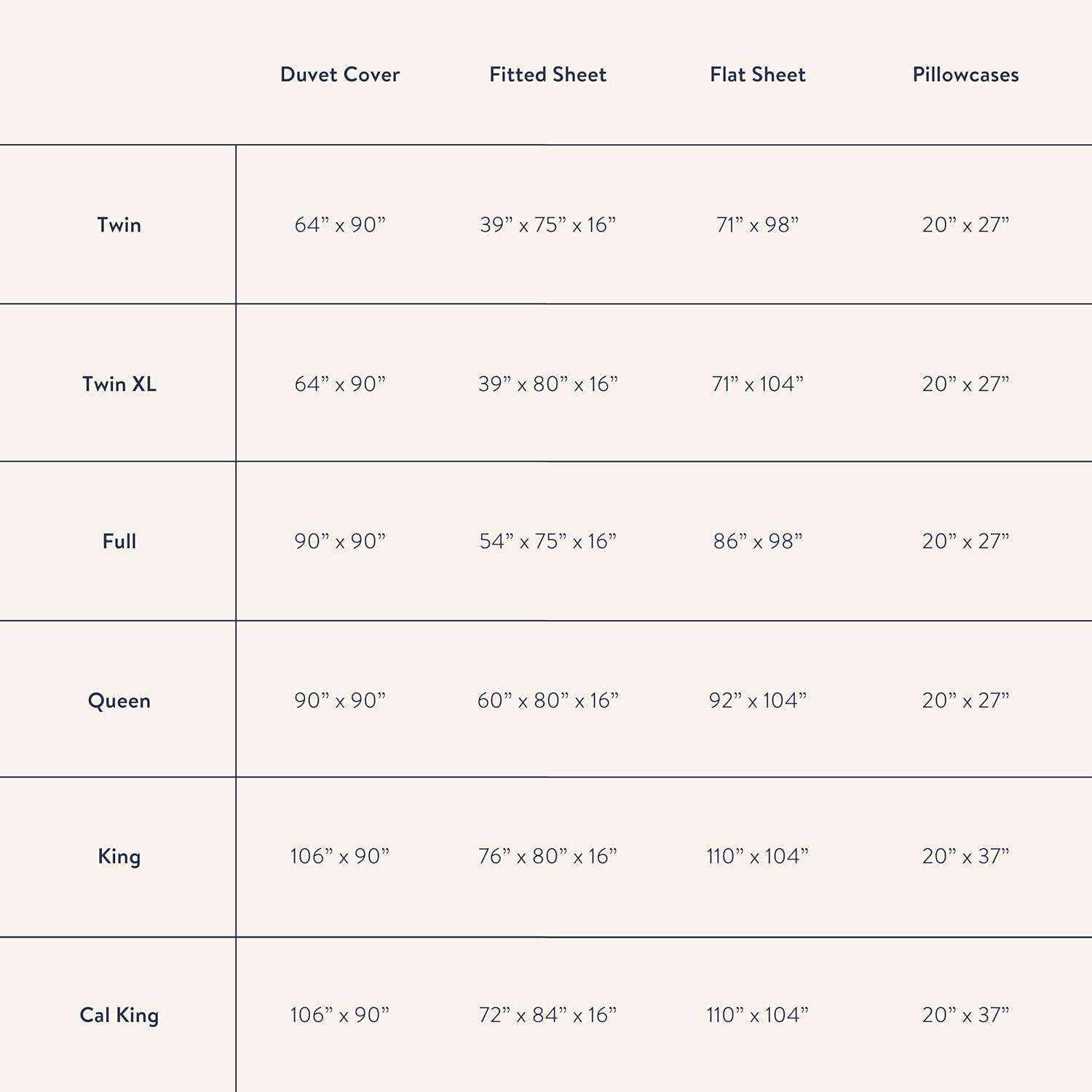Click the Full row label

pos(119,541)
